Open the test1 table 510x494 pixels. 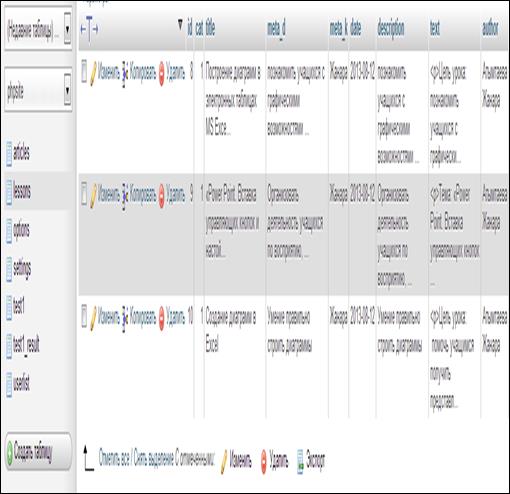coord(19,306)
